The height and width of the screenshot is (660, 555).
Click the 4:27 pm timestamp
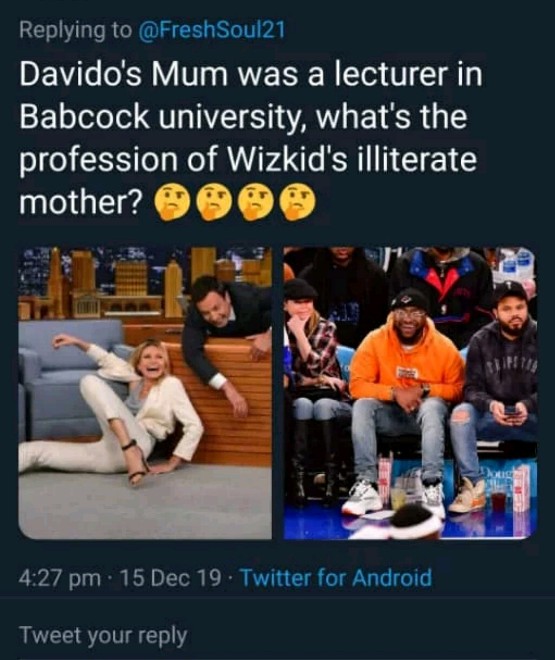[x=60, y=578]
